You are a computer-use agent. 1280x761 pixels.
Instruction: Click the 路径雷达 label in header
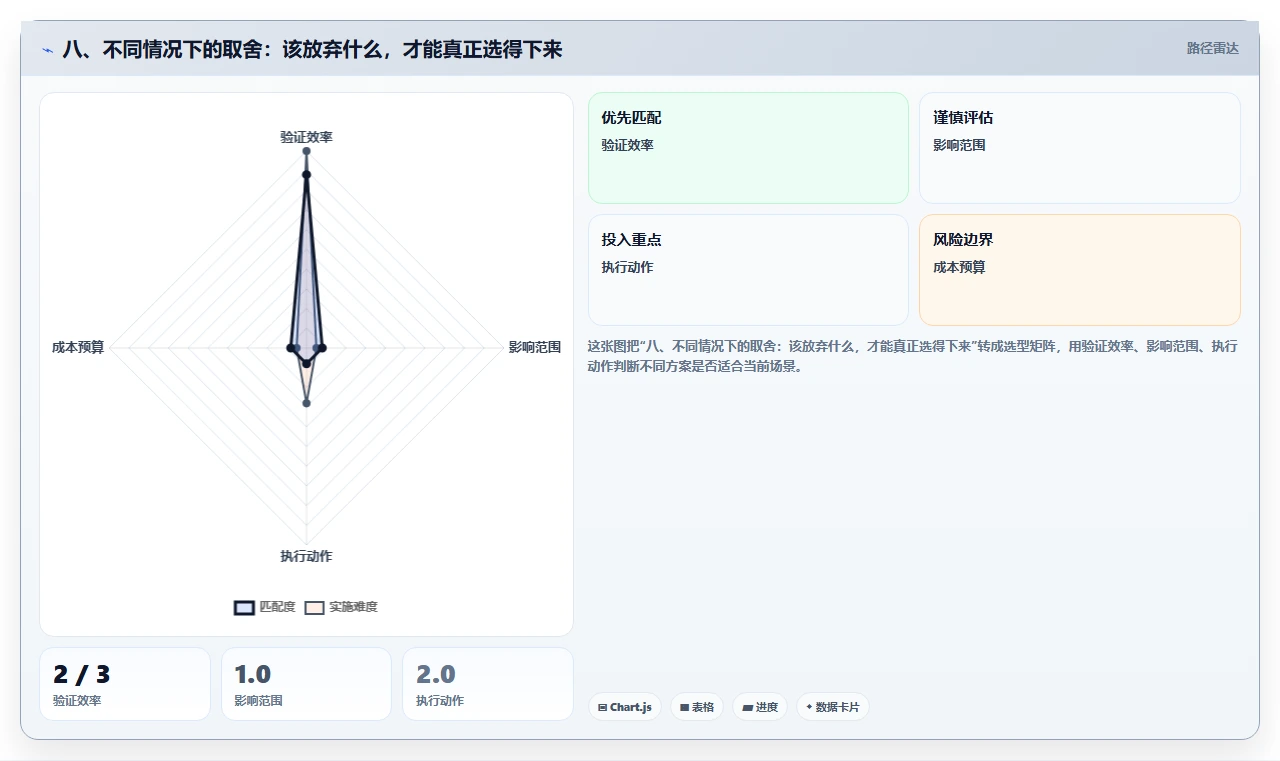pos(1212,48)
